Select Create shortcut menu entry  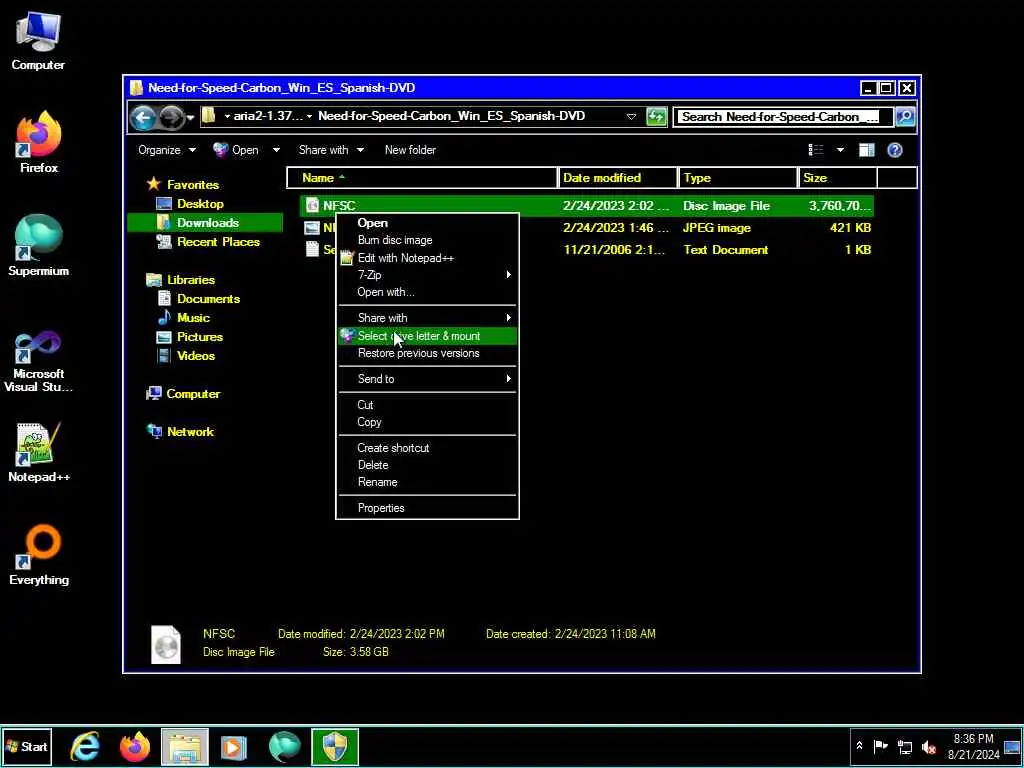[x=427, y=448]
